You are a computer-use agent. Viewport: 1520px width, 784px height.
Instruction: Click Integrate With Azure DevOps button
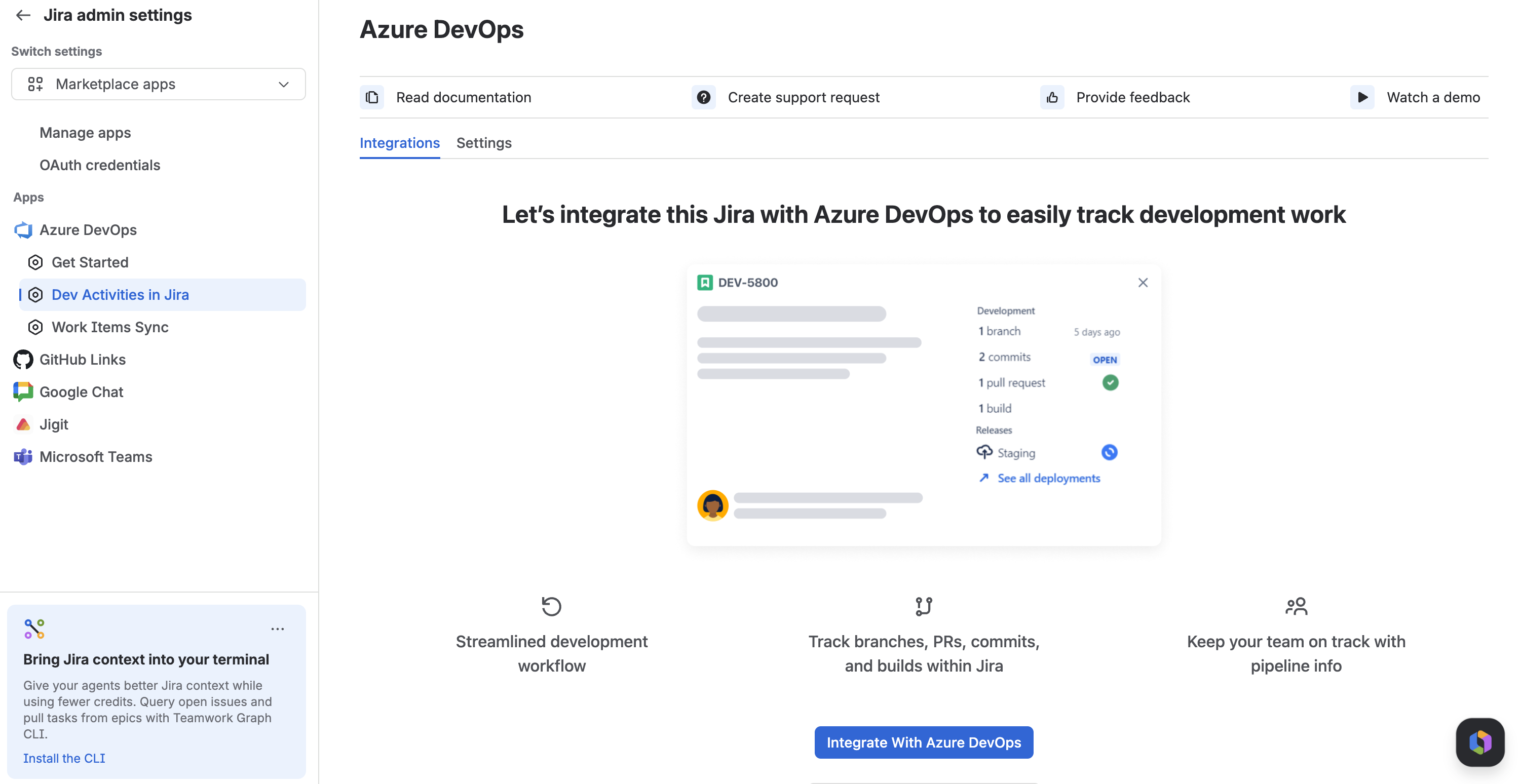pyautogui.click(x=924, y=742)
